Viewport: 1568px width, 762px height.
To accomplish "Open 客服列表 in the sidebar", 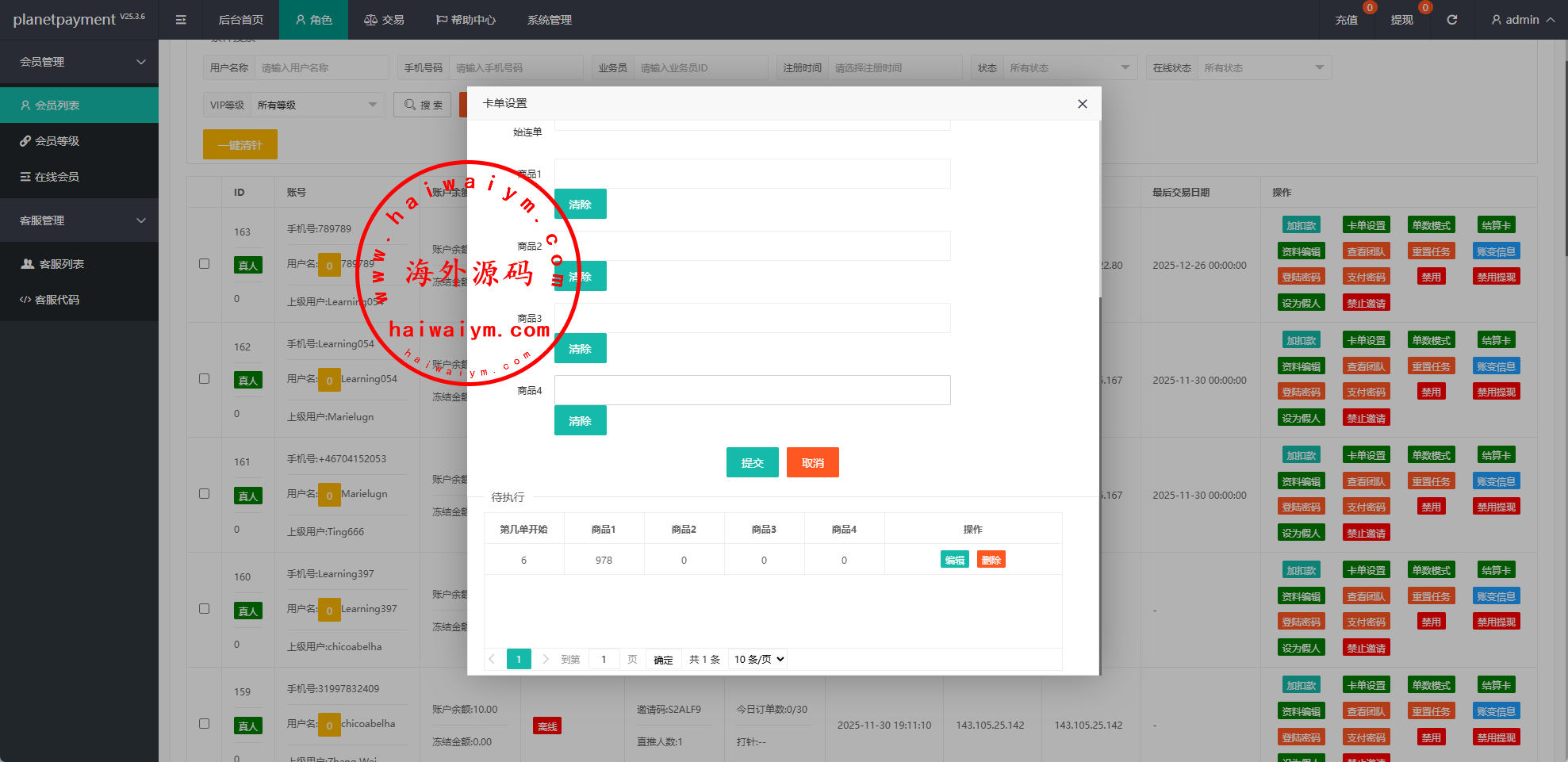I will 61,264.
